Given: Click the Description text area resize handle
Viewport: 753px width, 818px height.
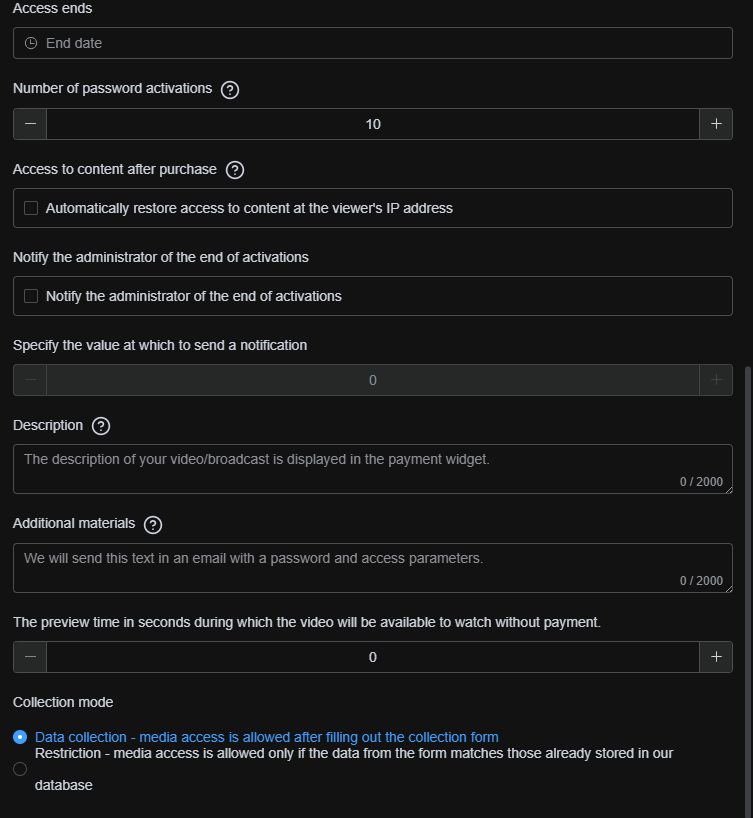Looking at the screenshot, I should 728,489.
